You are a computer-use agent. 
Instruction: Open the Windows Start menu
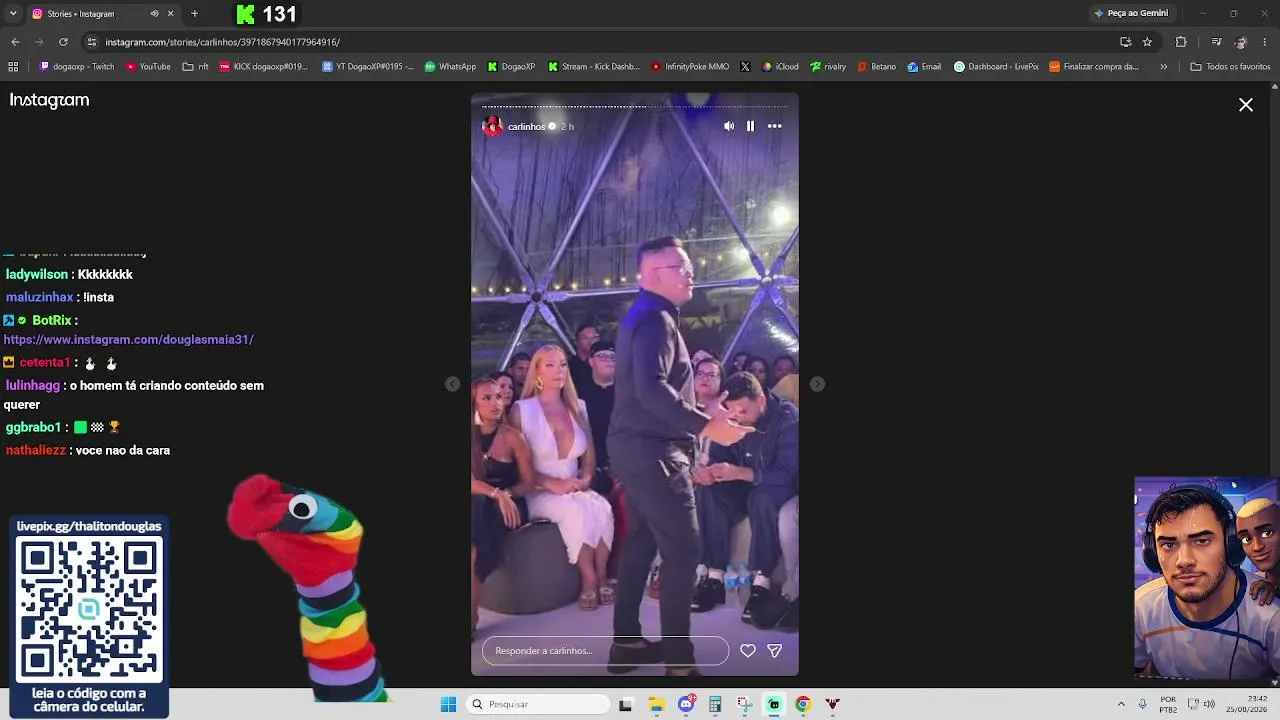pyautogui.click(x=448, y=704)
